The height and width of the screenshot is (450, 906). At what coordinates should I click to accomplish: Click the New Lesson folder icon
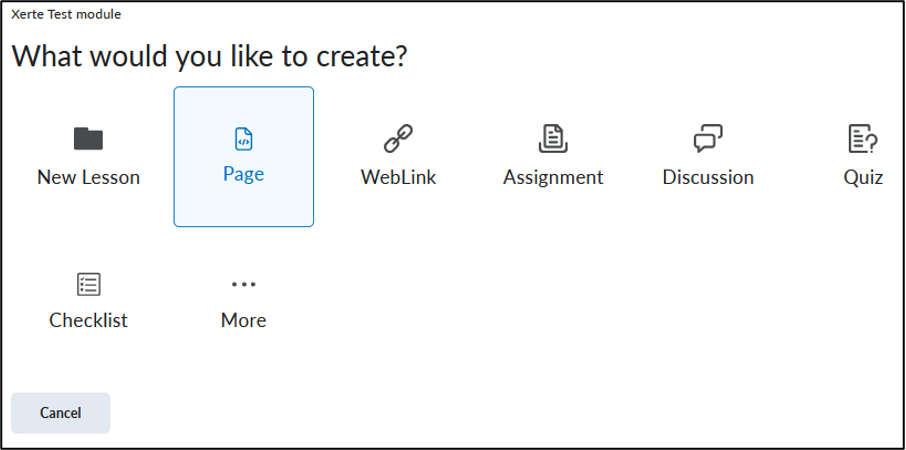(88, 139)
